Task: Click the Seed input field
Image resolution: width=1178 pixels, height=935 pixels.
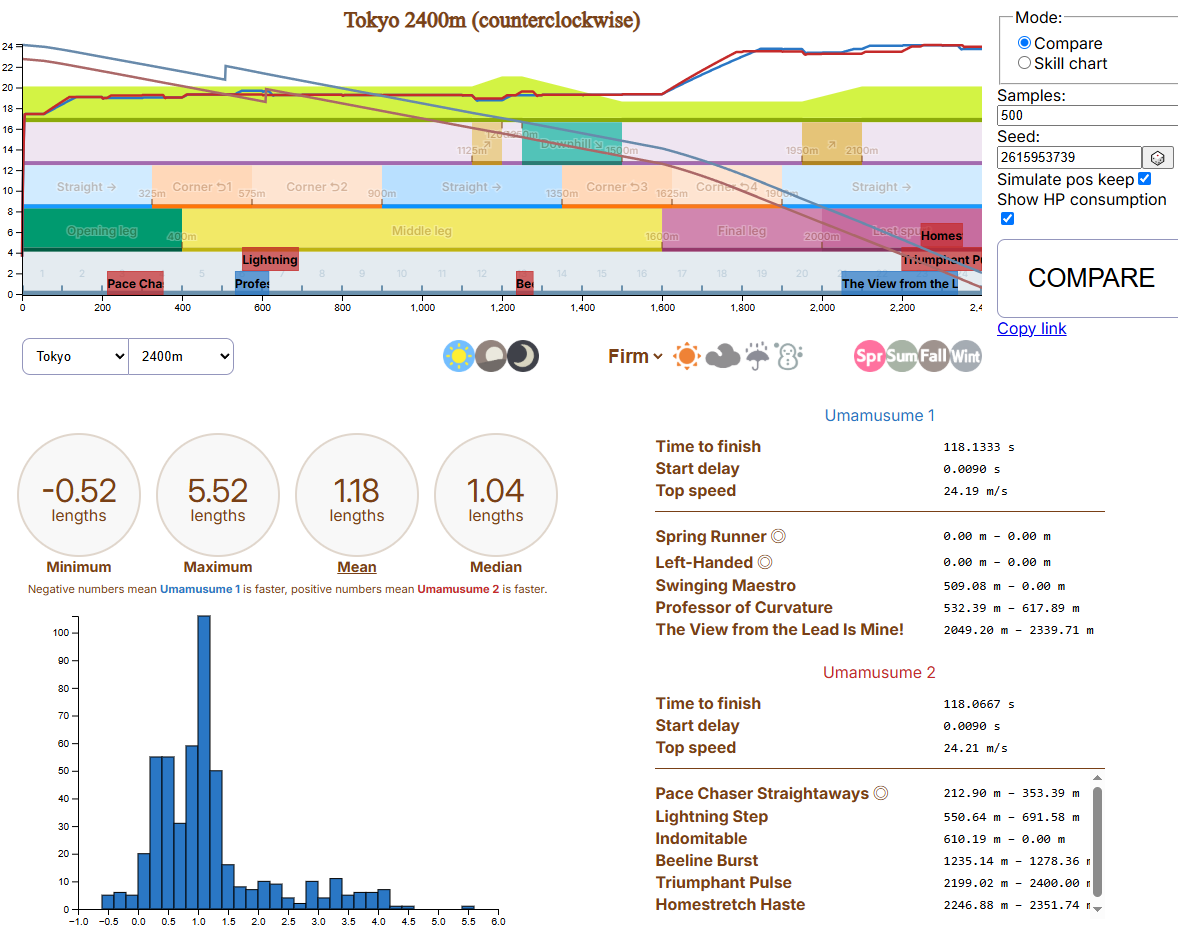Action: 1069,157
